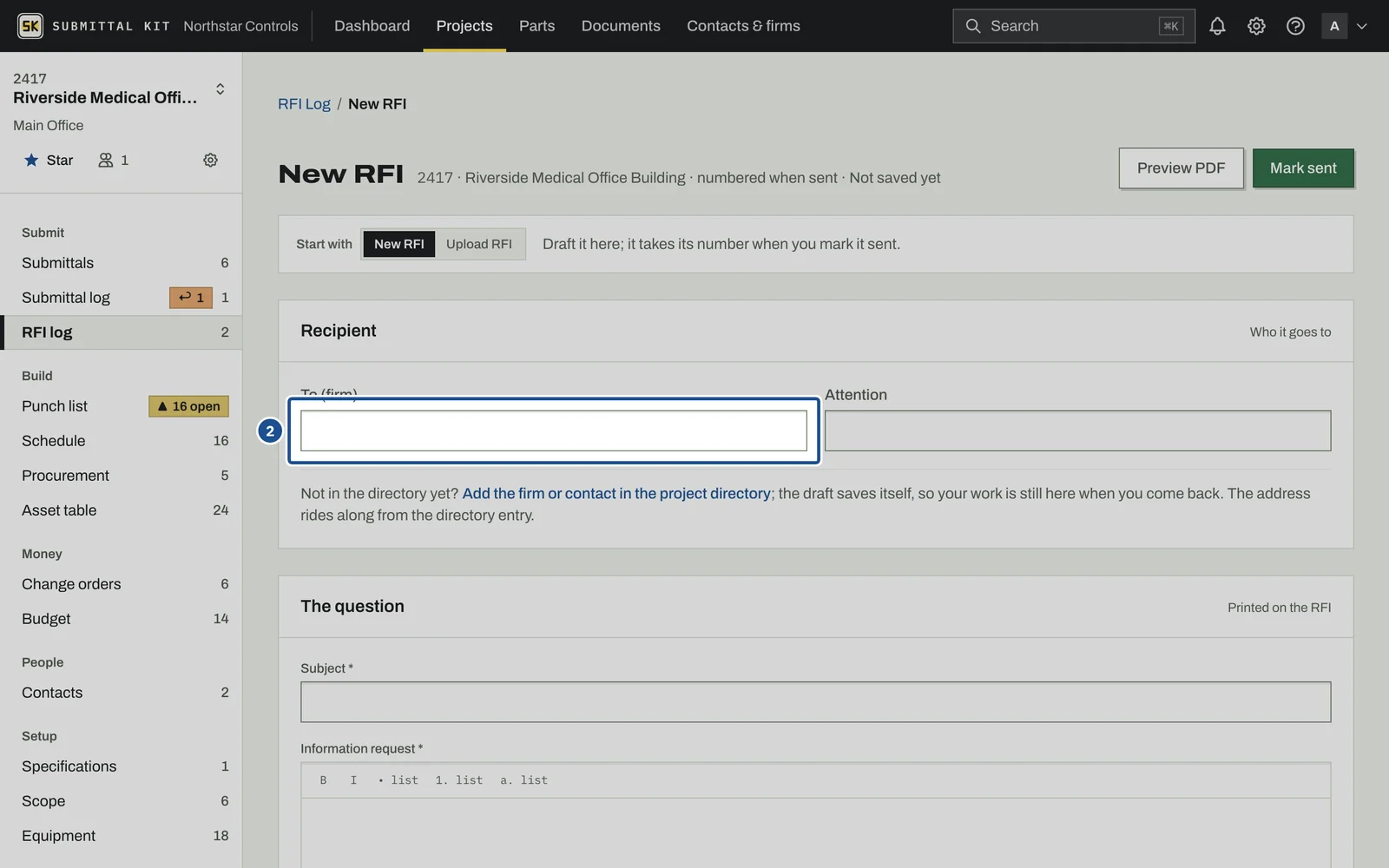Image resolution: width=1389 pixels, height=868 pixels.
Task: Open global settings gear in top bar
Action: pyautogui.click(x=1256, y=26)
